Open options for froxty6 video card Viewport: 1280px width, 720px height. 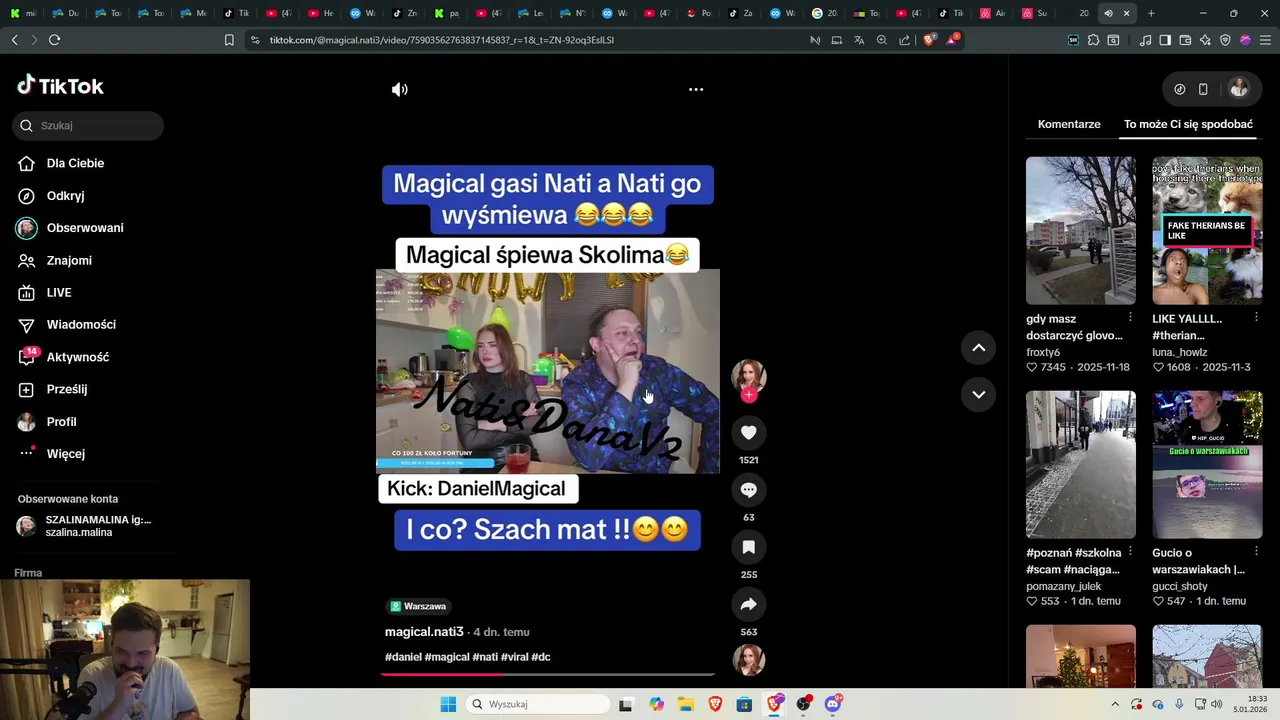(1131, 317)
